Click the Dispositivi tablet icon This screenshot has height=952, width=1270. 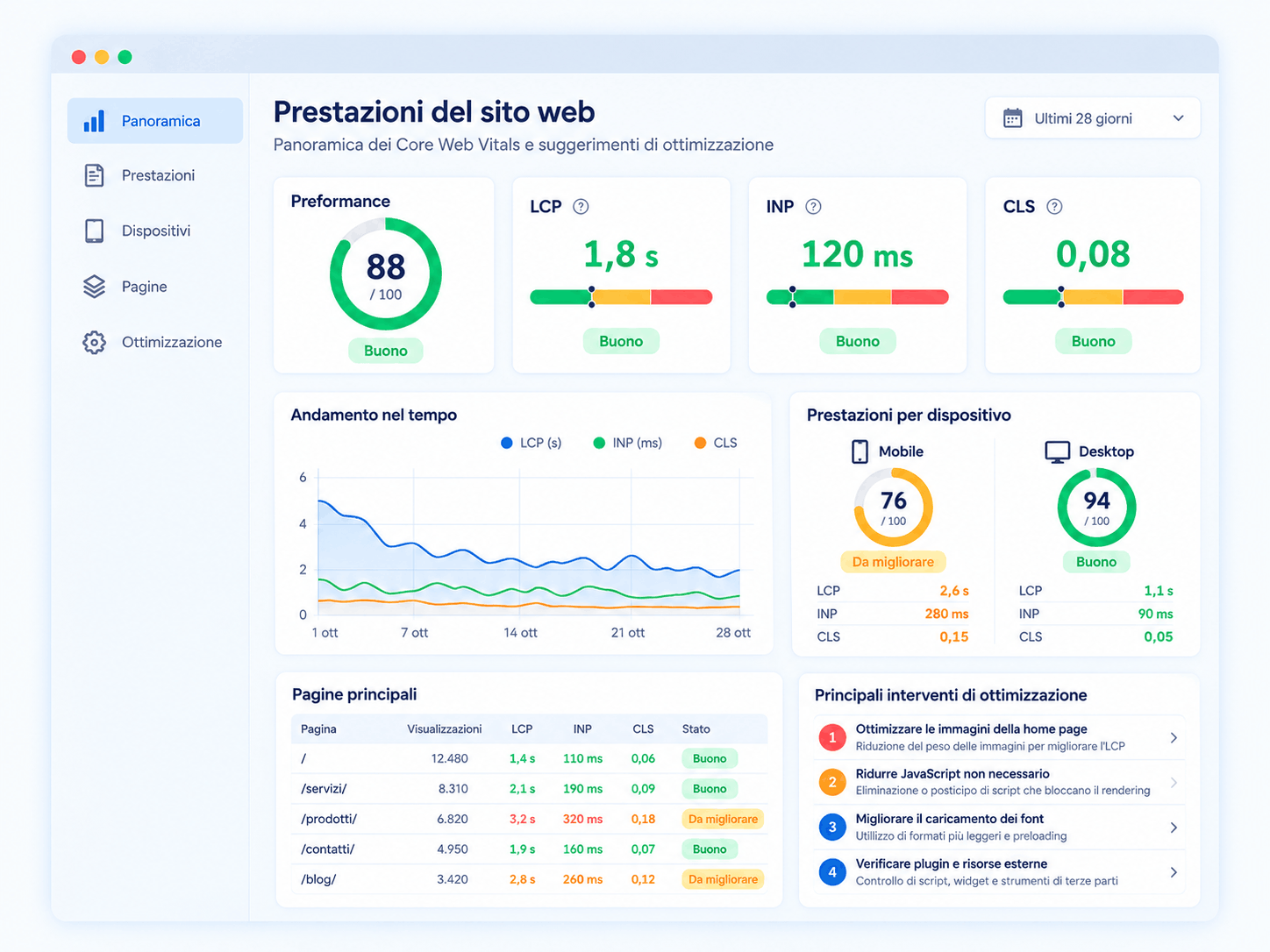click(x=94, y=231)
